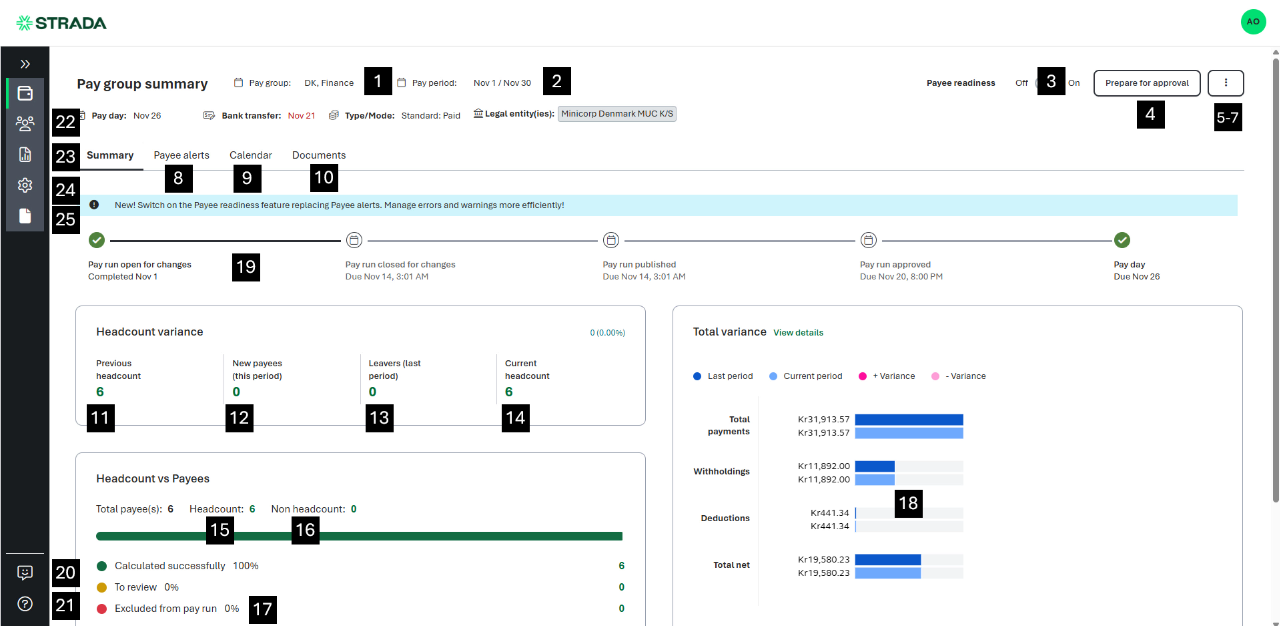Click the Pay run closed for changes marker

354,240
